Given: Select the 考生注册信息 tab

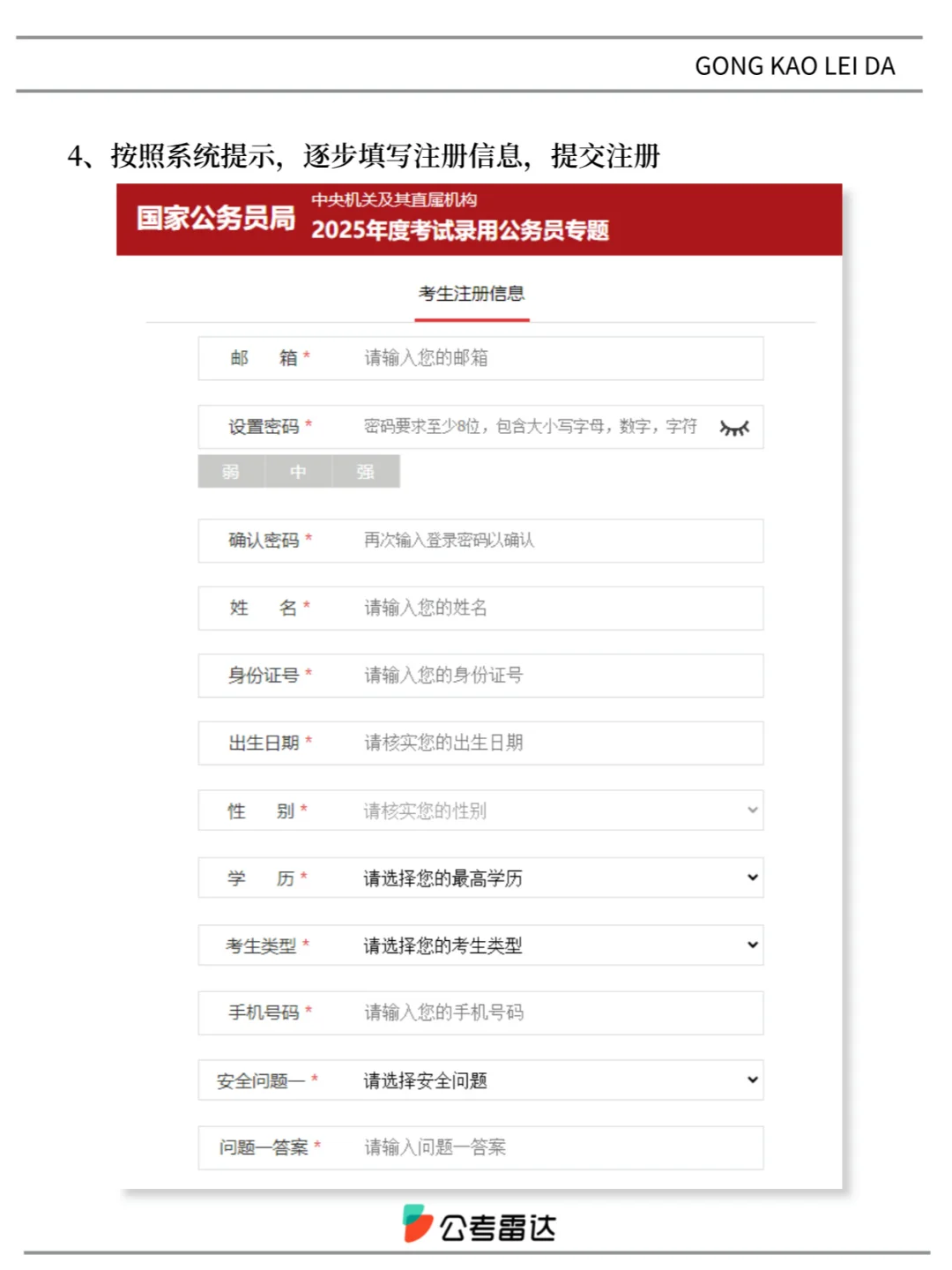Looking at the screenshot, I should click(472, 294).
